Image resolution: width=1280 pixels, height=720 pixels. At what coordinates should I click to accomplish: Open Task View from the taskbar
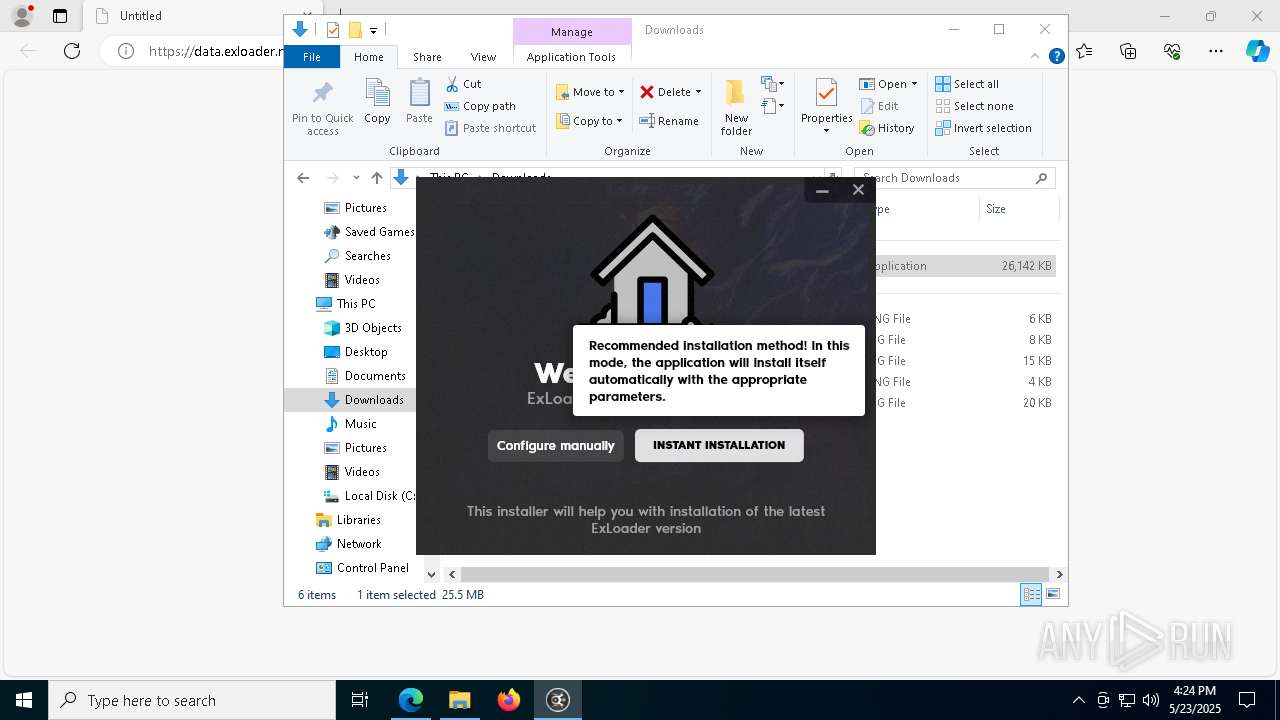[360, 700]
